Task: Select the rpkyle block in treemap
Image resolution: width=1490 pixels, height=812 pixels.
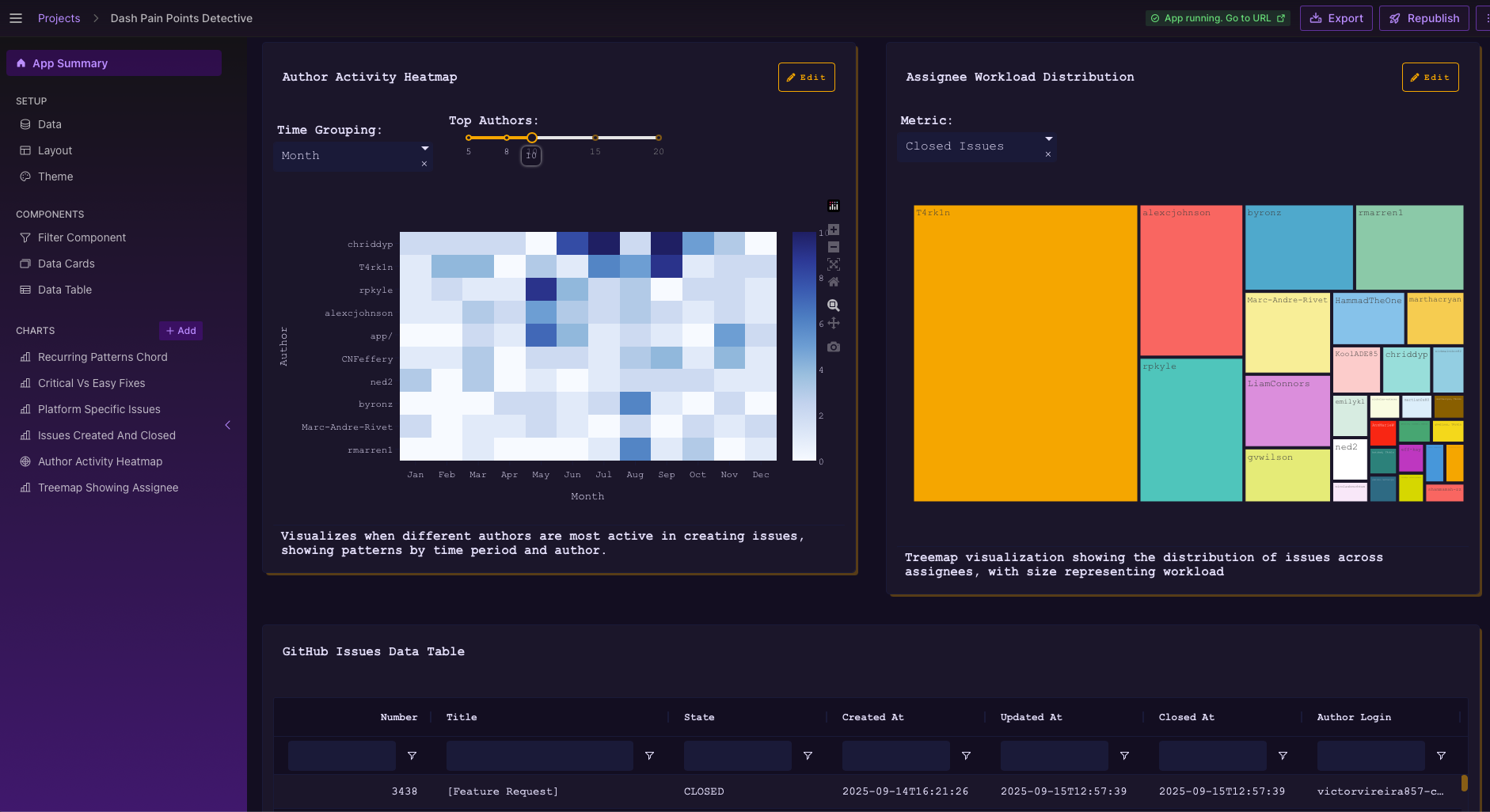Action: point(1191,430)
